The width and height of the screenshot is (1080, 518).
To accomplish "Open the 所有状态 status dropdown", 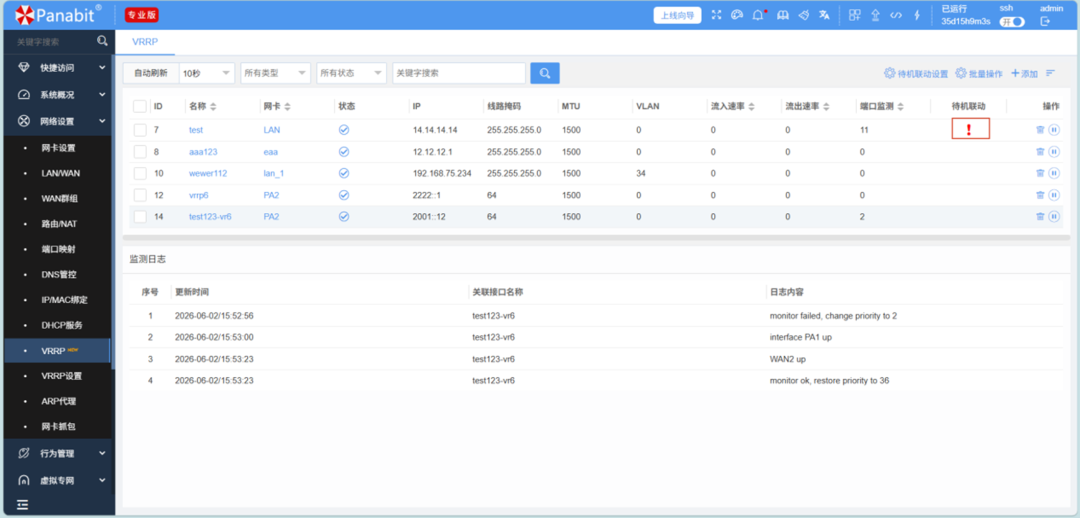I will [351, 73].
